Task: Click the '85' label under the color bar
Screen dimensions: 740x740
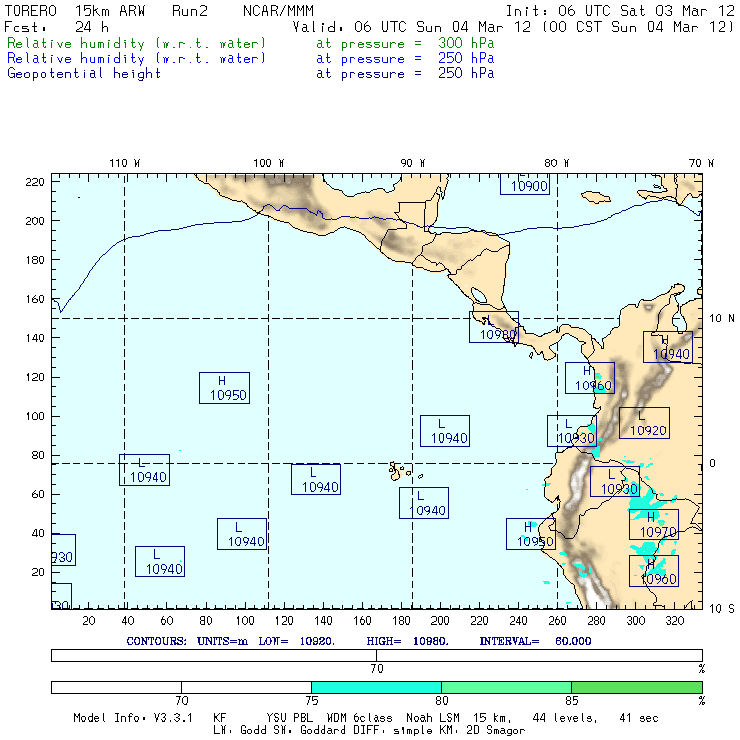Action: coord(572,700)
